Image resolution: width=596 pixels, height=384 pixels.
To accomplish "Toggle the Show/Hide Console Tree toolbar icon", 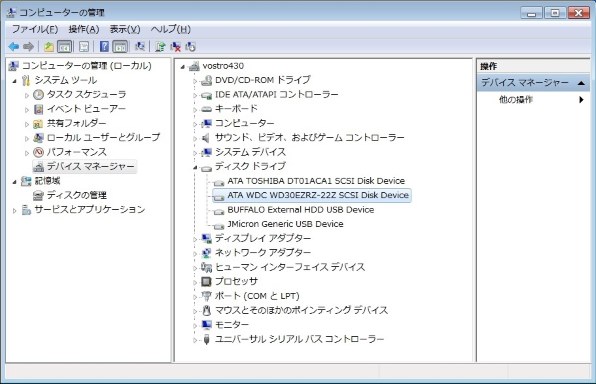I will (65, 47).
